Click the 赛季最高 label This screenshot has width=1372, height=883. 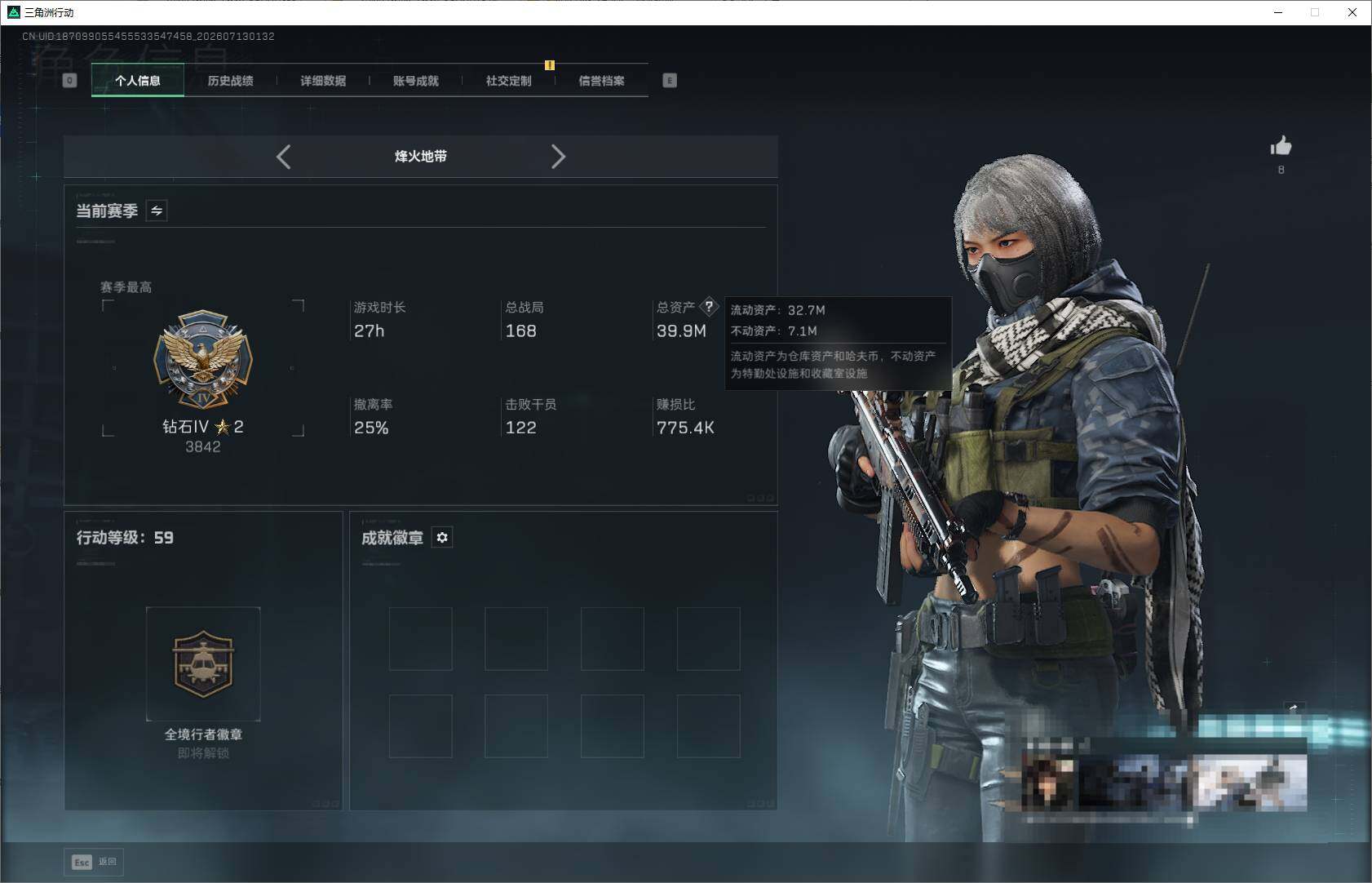(x=126, y=287)
